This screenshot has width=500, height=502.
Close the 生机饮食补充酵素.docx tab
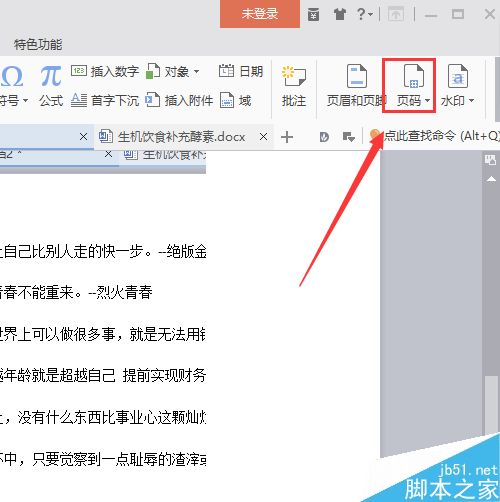point(263,137)
